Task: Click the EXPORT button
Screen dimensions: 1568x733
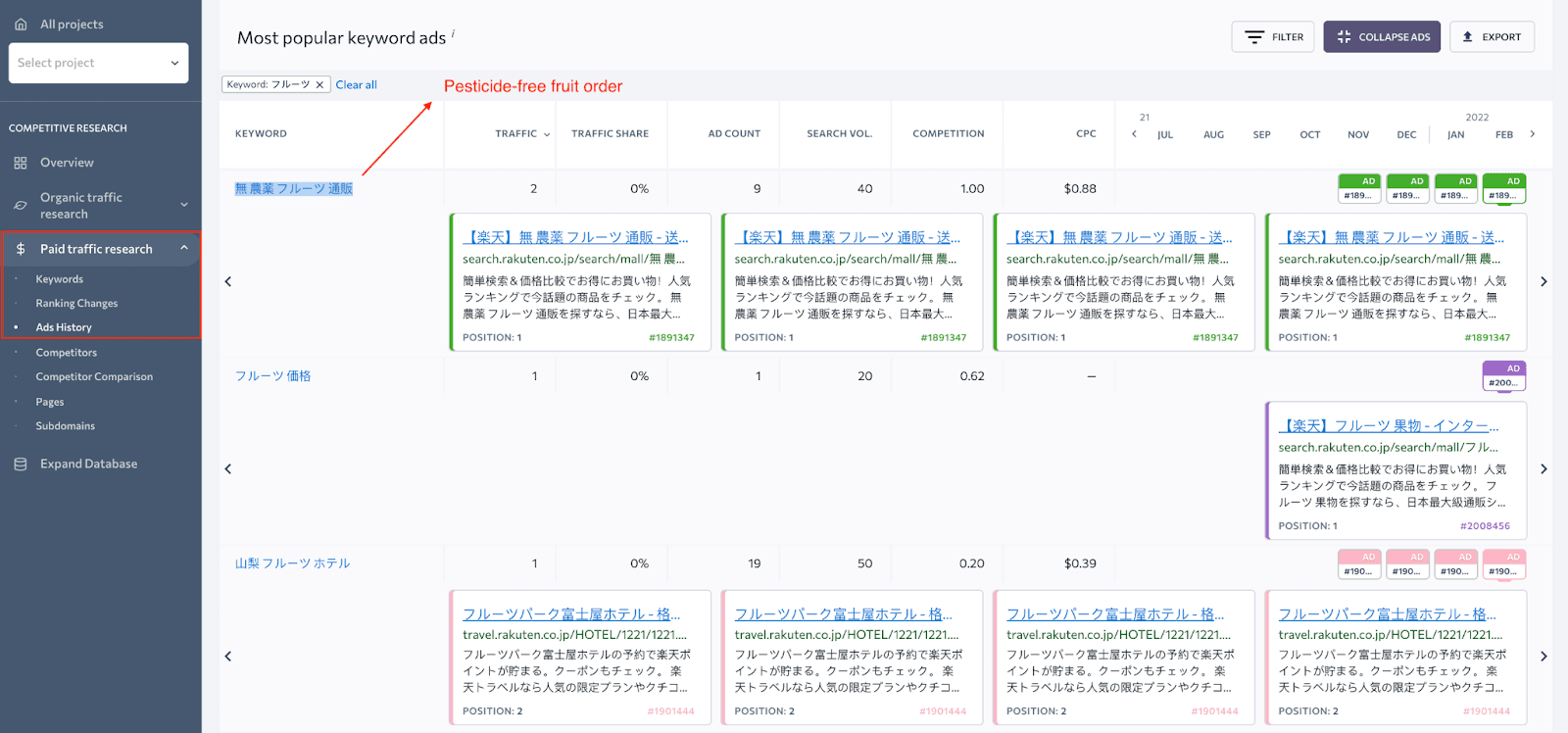Action: coord(1492,37)
